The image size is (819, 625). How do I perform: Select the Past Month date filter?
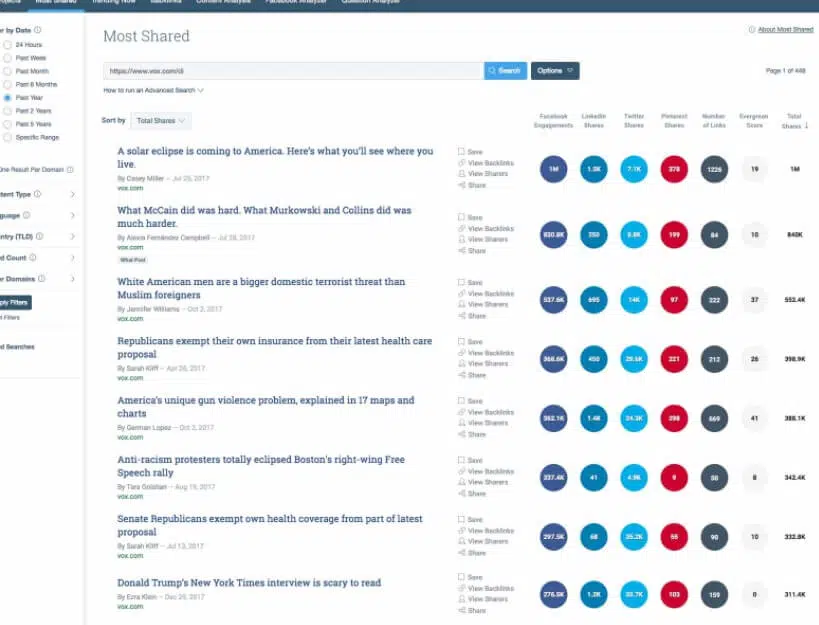8,72
